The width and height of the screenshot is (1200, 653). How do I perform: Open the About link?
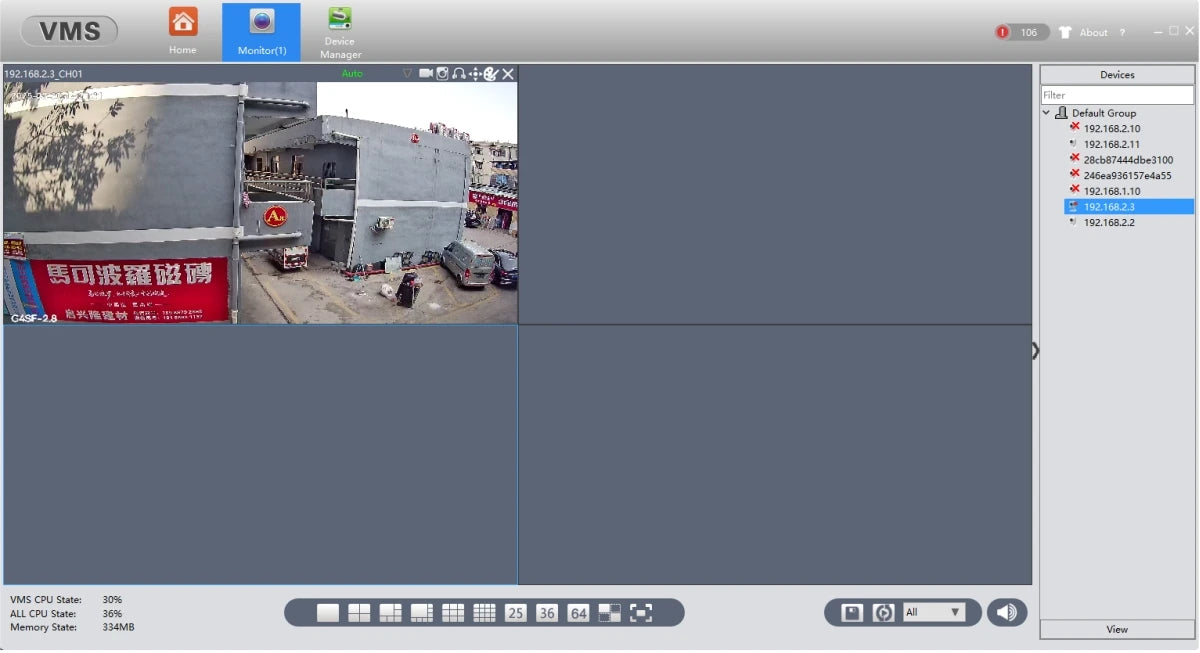1093,32
